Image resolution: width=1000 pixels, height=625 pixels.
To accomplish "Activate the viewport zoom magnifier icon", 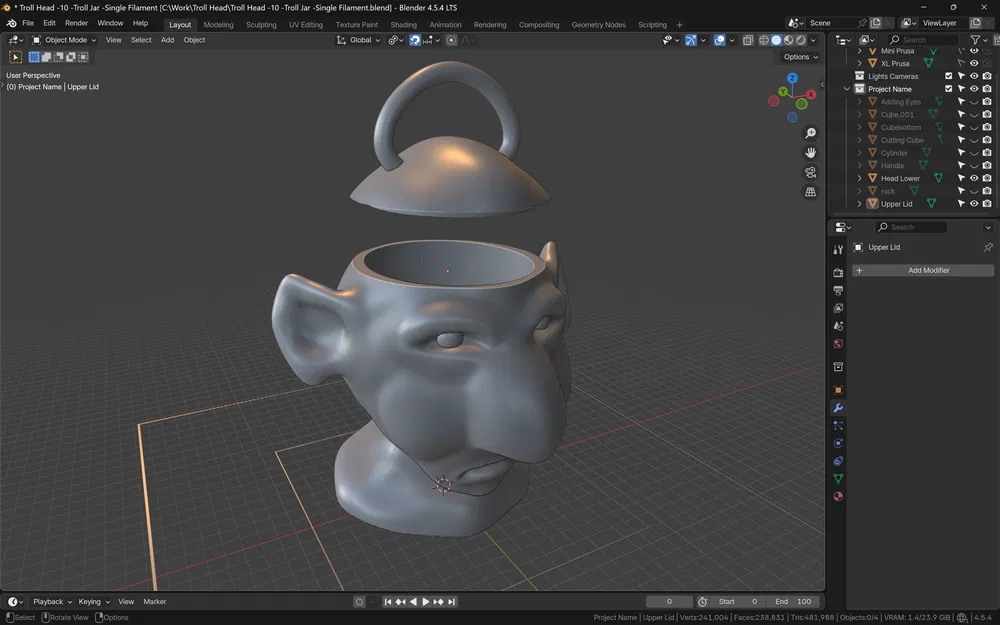I will coord(811,132).
